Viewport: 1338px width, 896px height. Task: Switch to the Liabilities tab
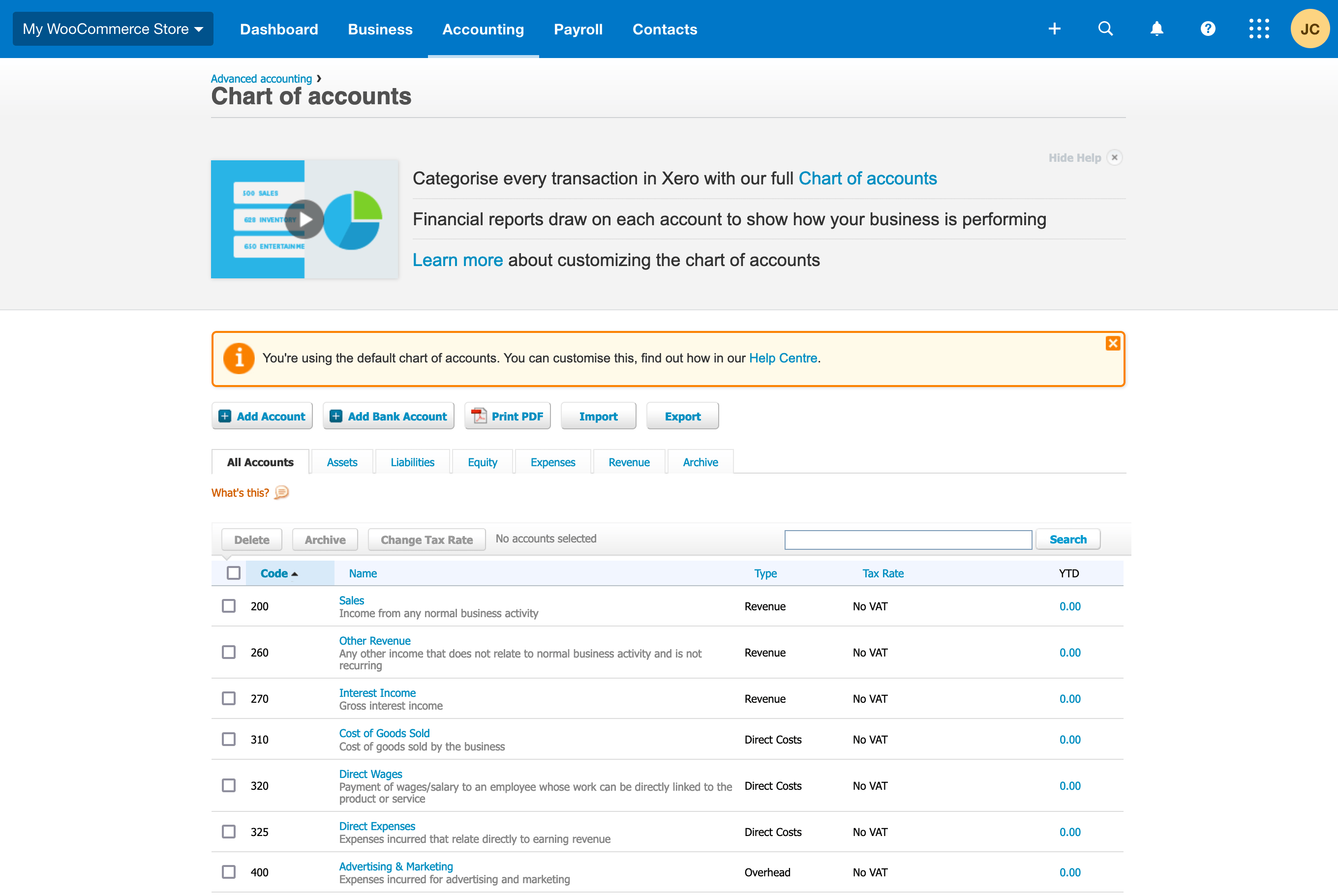pyautogui.click(x=412, y=462)
